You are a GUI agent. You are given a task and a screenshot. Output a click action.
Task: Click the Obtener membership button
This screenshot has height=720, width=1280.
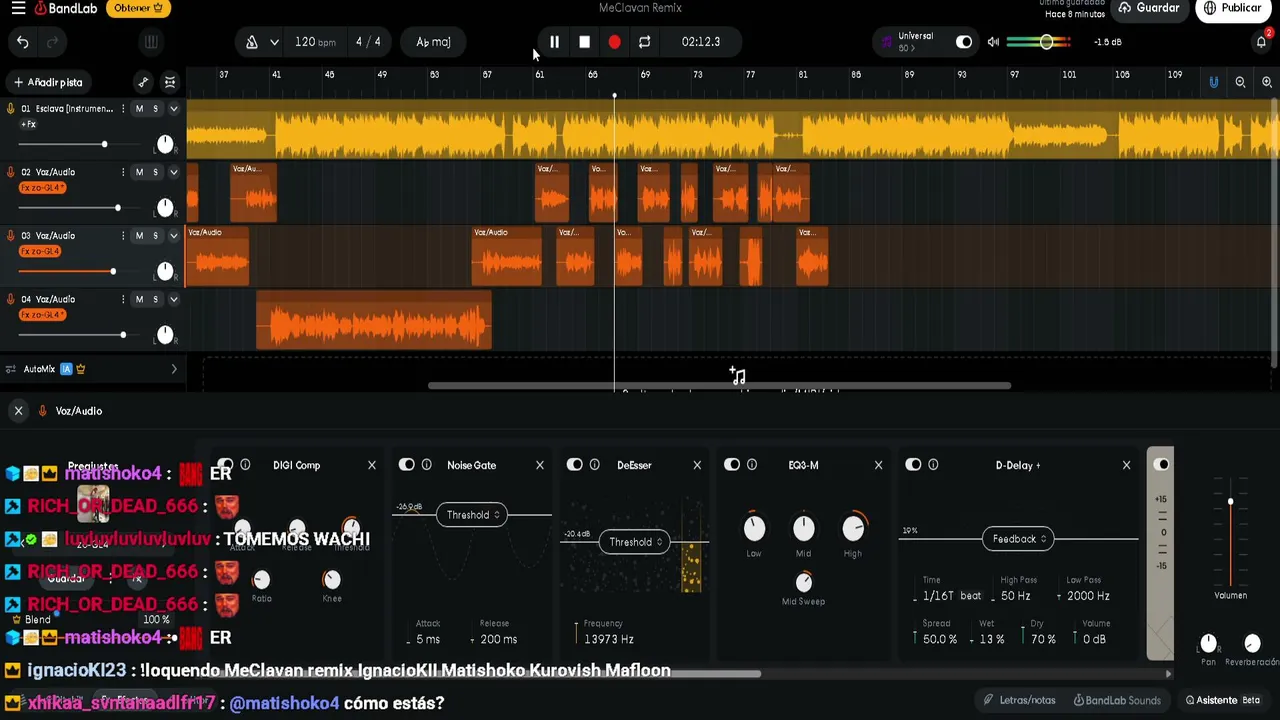coord(139,8)
